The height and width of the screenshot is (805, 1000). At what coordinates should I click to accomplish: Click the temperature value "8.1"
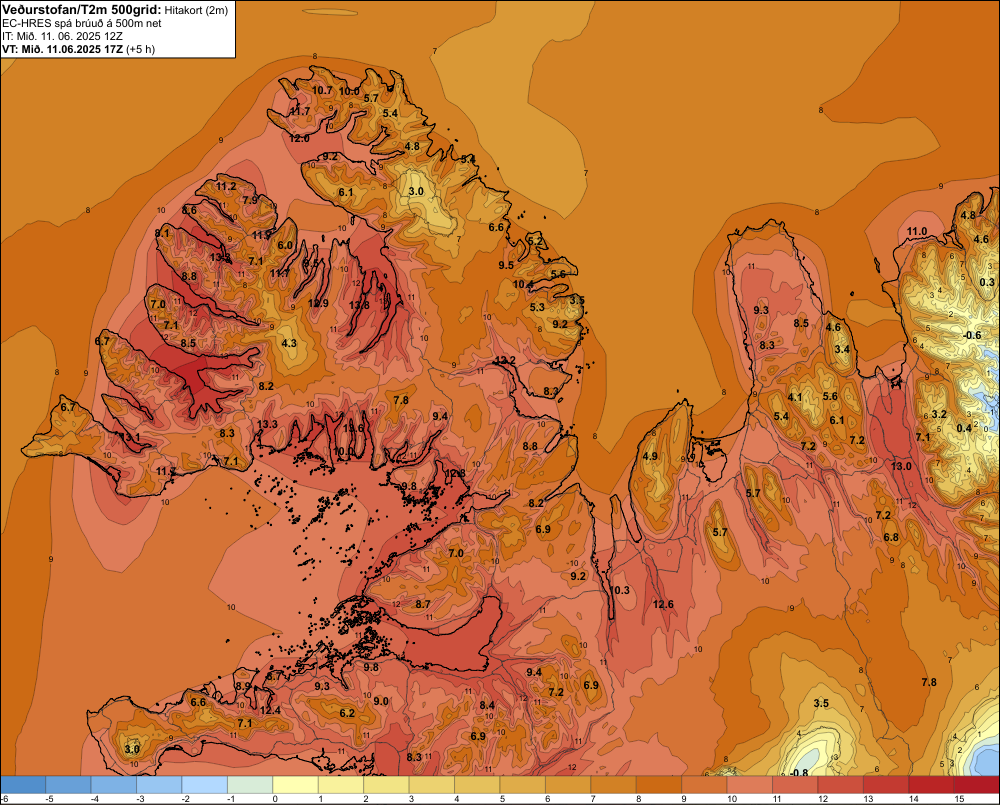[162, 233]
